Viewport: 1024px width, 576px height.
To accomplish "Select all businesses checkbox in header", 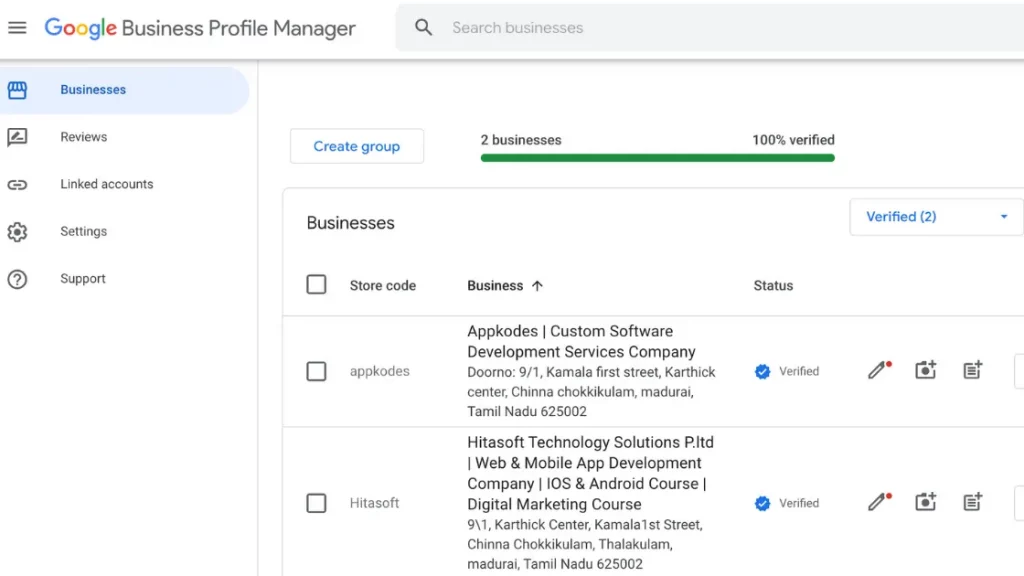I will point(316,285).
